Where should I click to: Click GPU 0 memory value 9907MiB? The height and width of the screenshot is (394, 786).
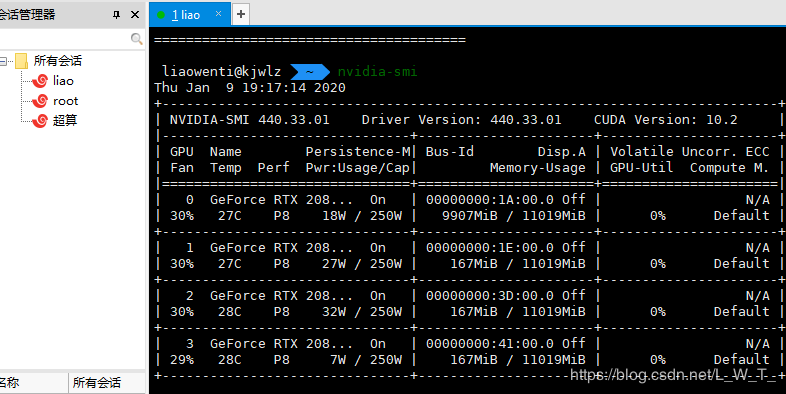[470, 216]
